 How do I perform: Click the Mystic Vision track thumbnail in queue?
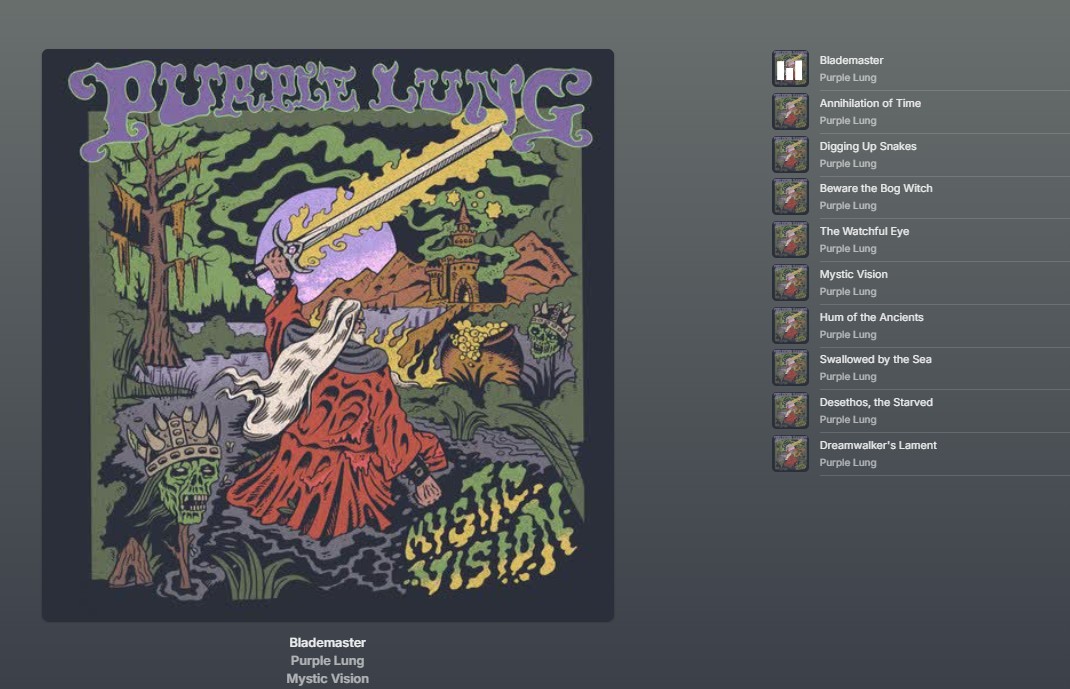coord(790,283)
